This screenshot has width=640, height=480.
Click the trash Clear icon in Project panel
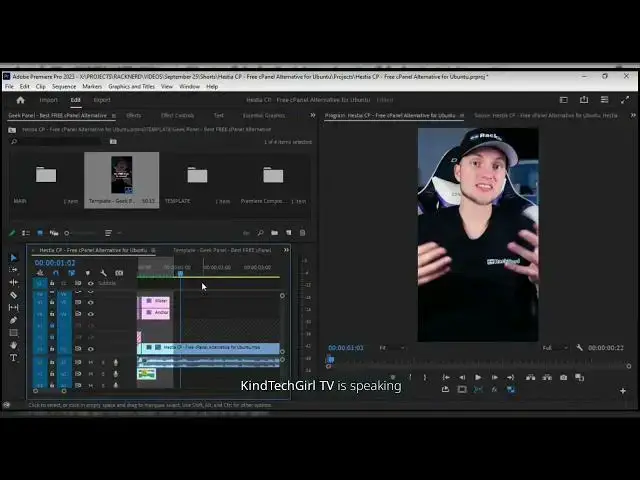pyautogui.click(x=302, y=233)
